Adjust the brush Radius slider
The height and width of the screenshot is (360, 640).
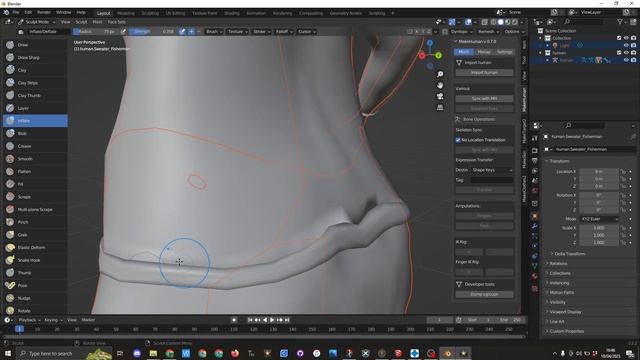pos(96,31)
